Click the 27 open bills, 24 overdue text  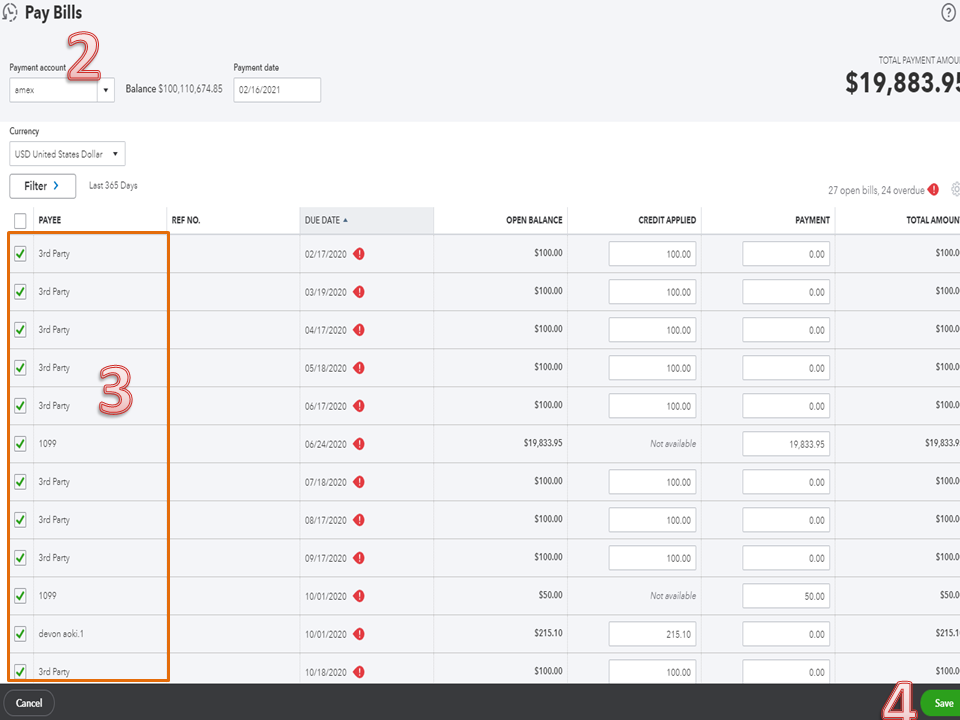tap(876, 190)
